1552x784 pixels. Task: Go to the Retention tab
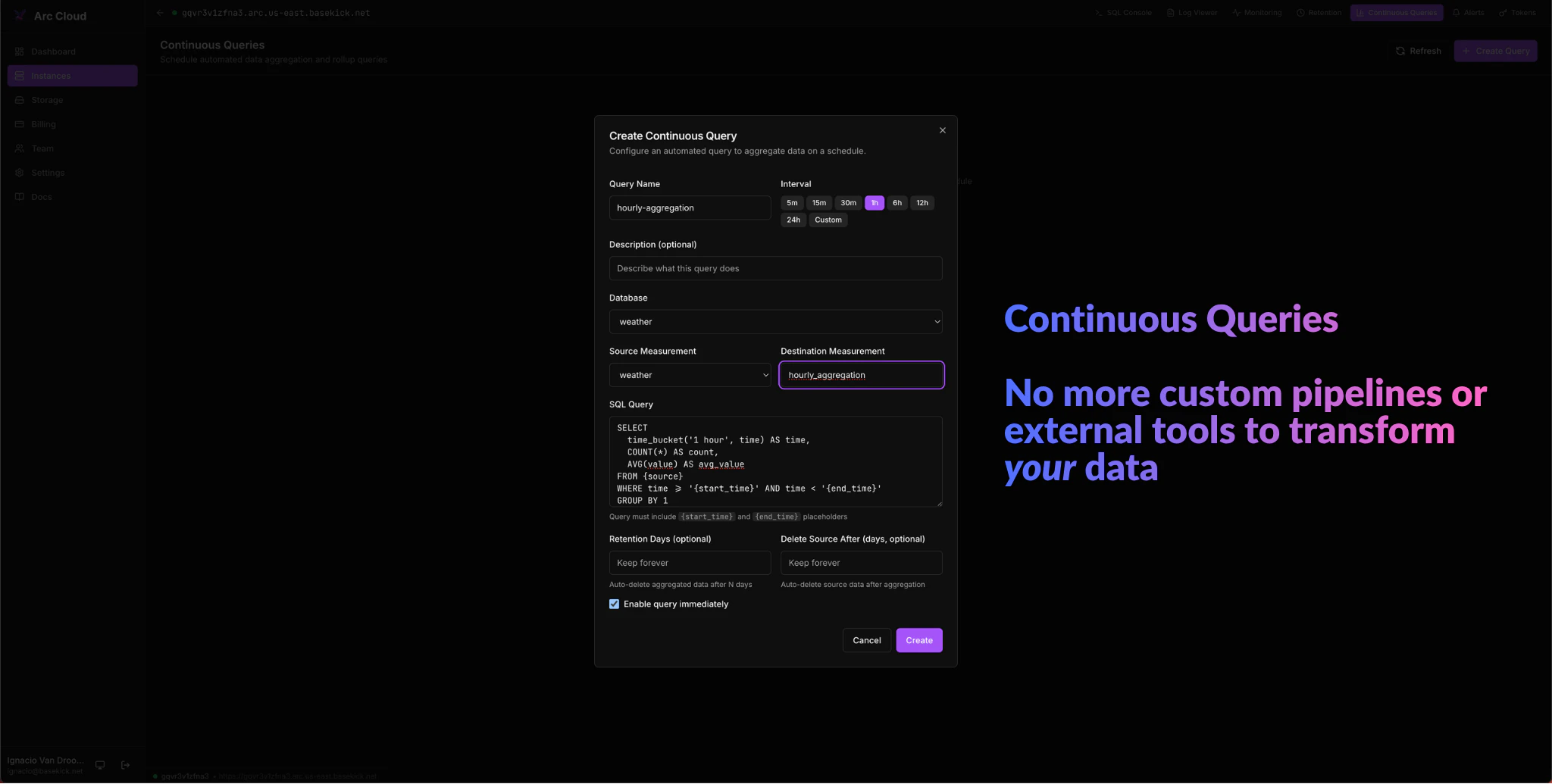pyautogui.click(x=1319, y=13)
